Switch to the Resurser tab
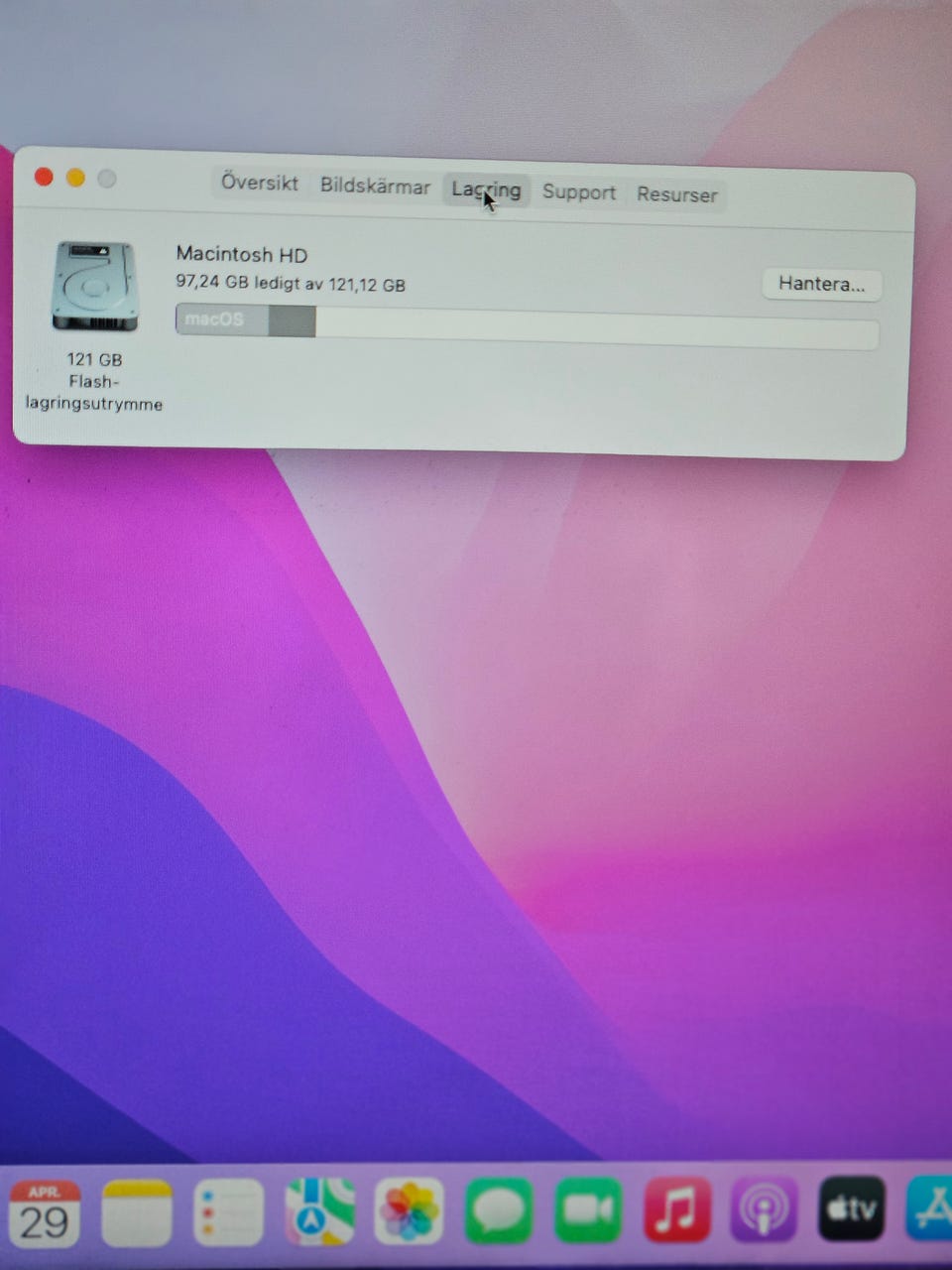The width and height of the screenshot is (952, 1270). [676, 194]
